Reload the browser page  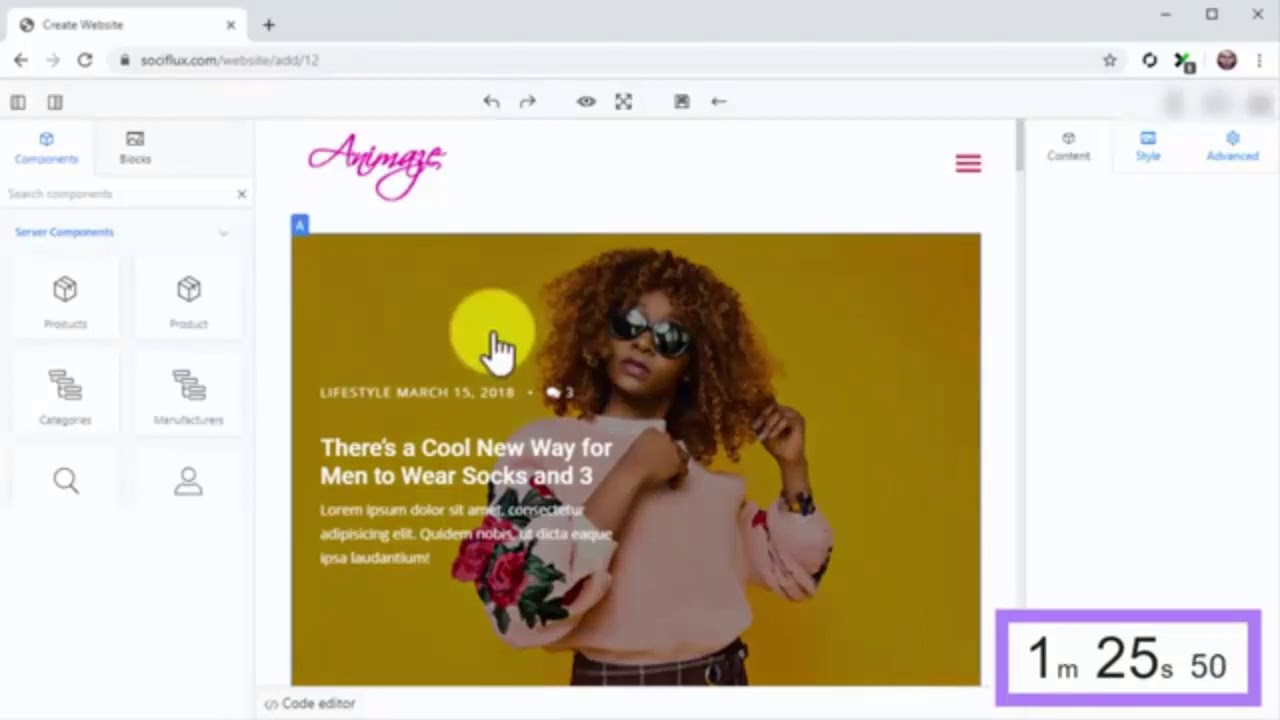(x=85, y=60)
